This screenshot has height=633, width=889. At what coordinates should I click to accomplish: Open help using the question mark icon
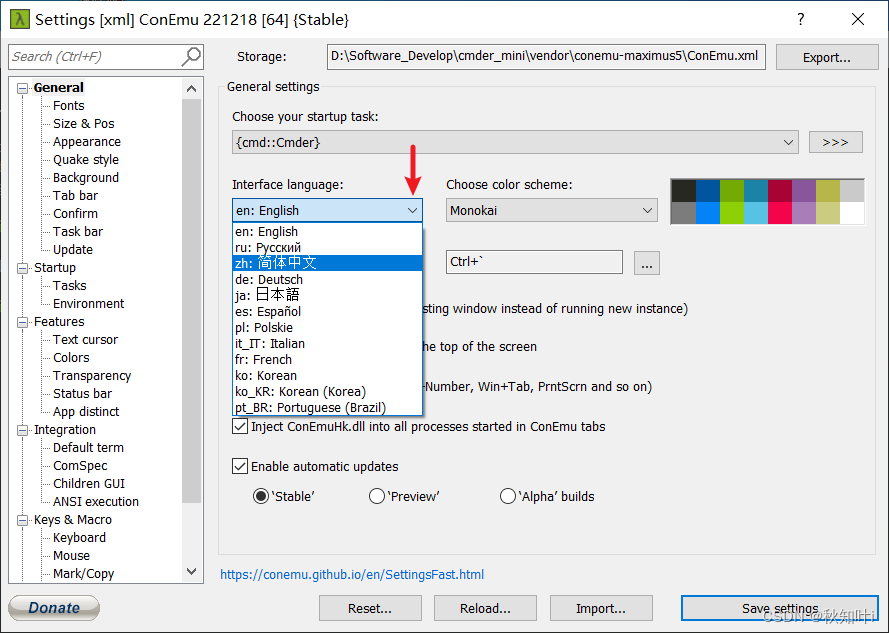[798, 19]
